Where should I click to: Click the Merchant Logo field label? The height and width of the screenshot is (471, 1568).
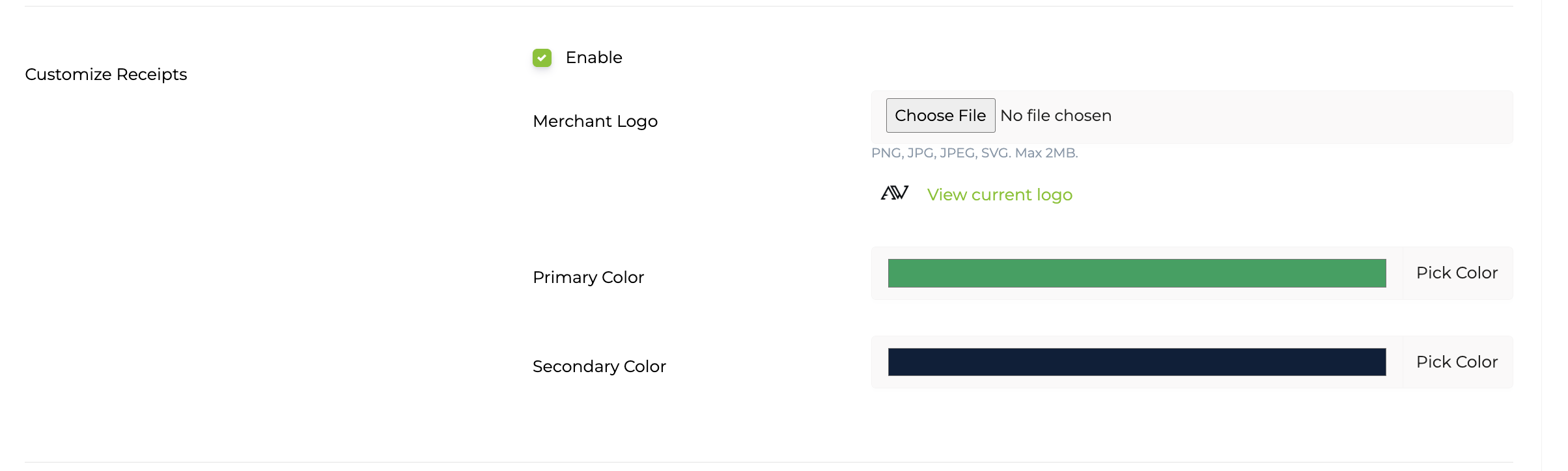[x=595, y=122]
